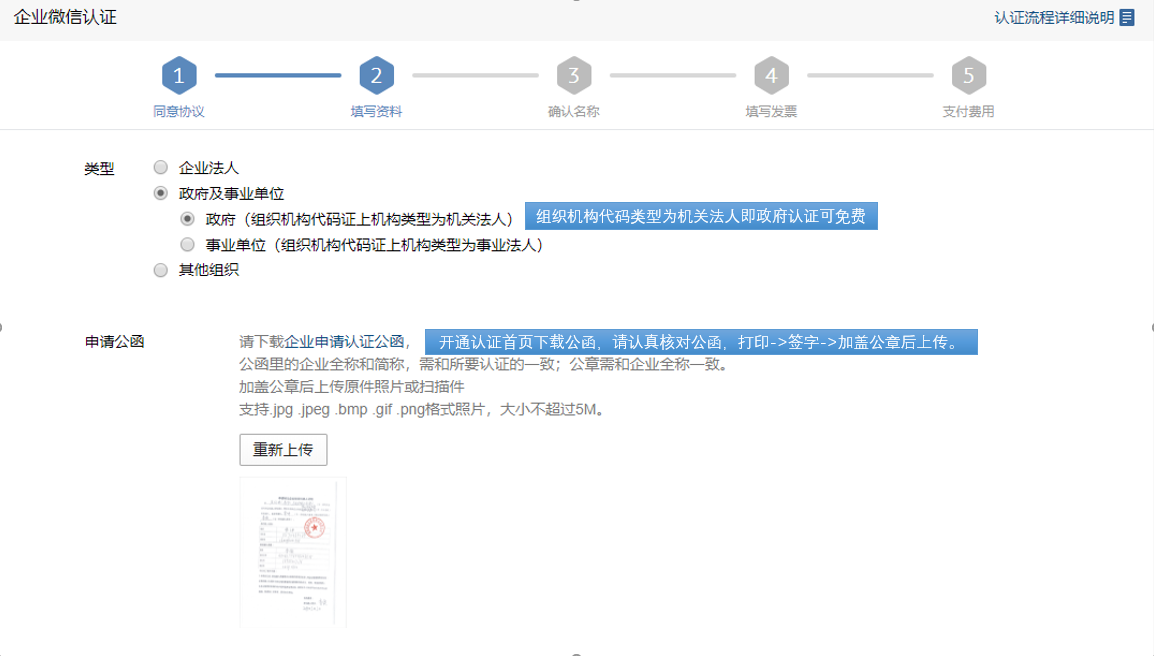Click step 3 hexagon 确认名称
This screenshot has height=656, width=1154.
[574, 75]
